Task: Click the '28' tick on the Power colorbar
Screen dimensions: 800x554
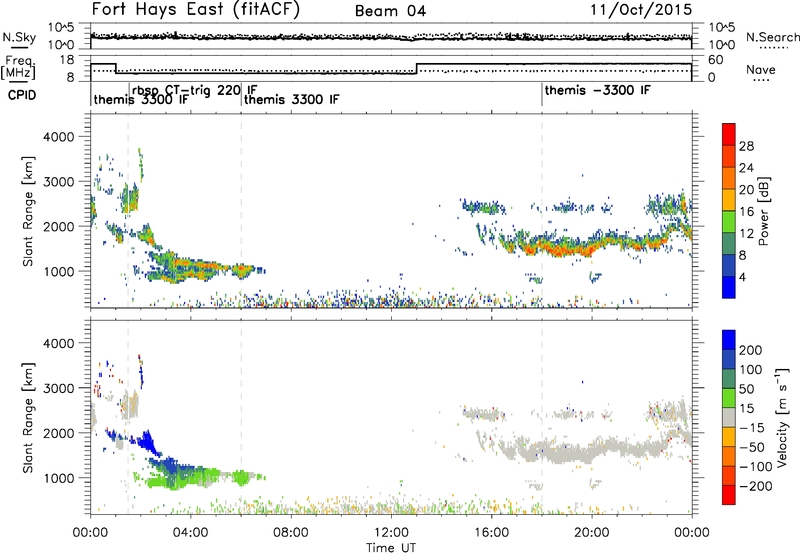Action: [746, 146]
